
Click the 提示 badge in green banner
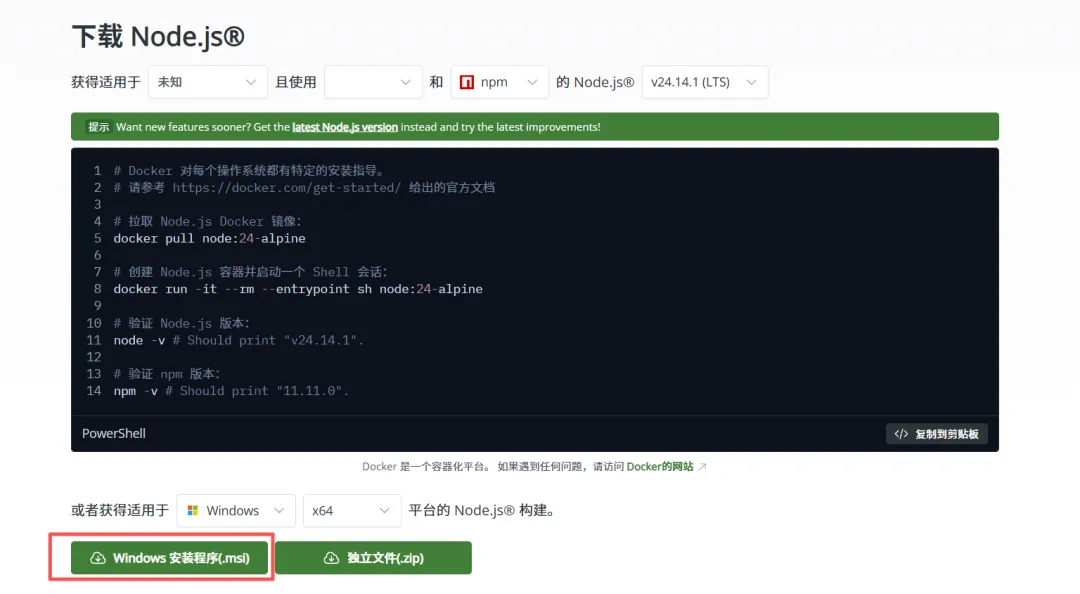pos(98,127)
